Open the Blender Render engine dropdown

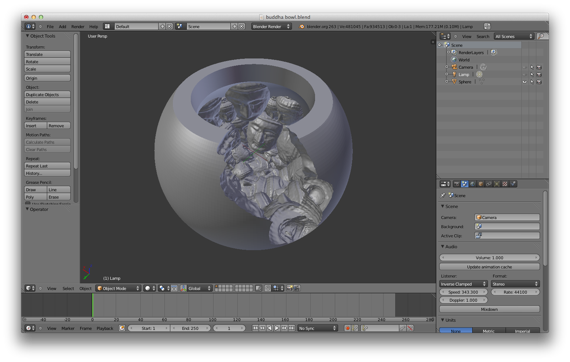271,27
